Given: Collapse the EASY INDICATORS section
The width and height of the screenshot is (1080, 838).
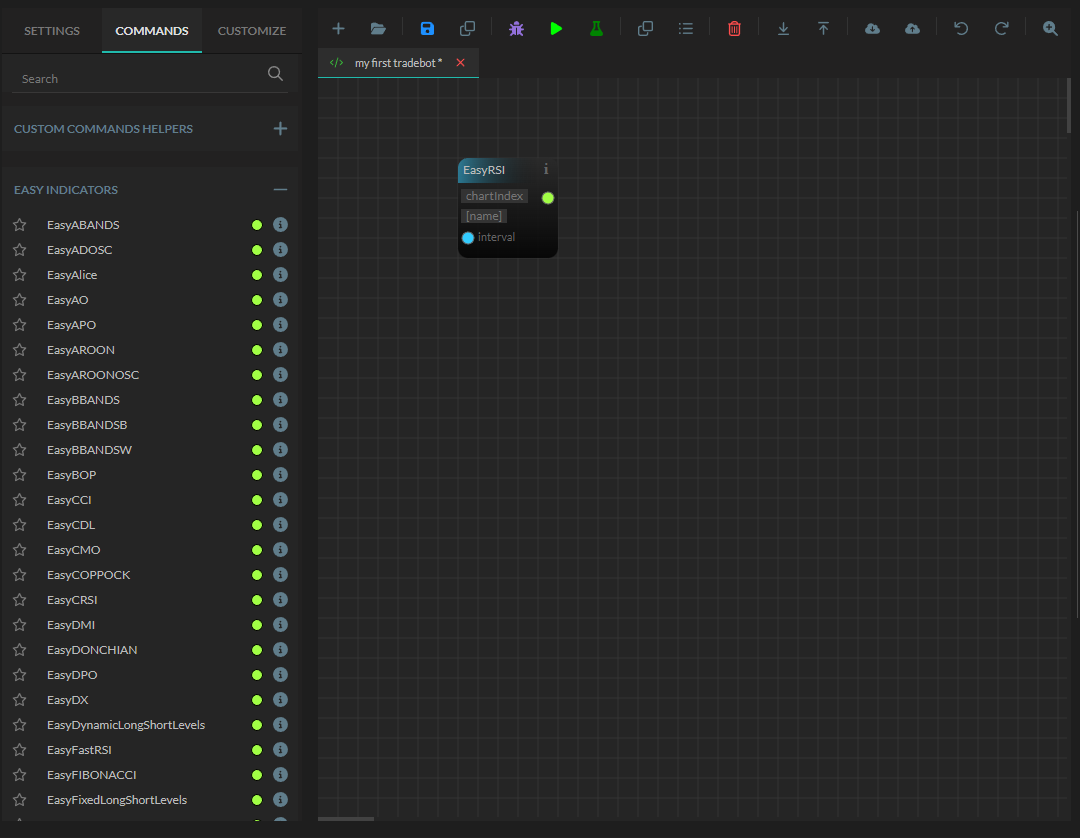Looking at the screenshot, I should [280, 189].
